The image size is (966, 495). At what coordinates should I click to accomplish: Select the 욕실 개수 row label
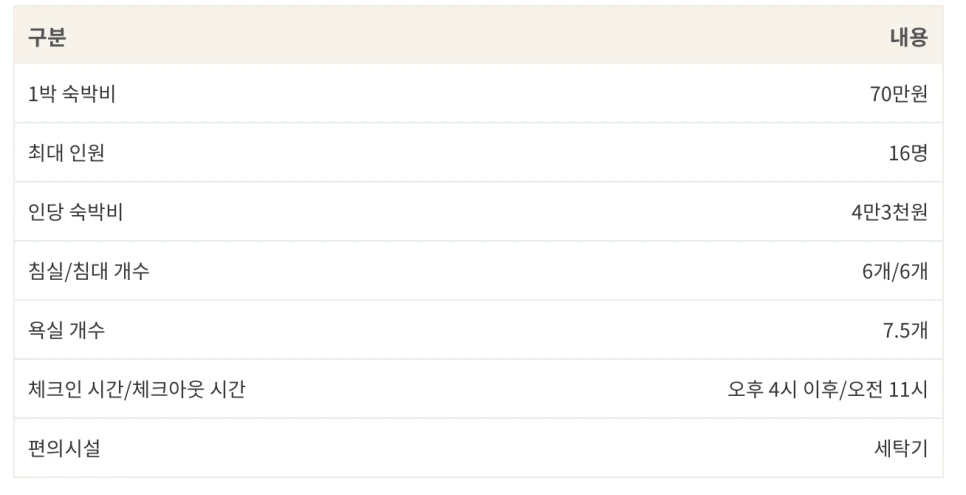66,330
